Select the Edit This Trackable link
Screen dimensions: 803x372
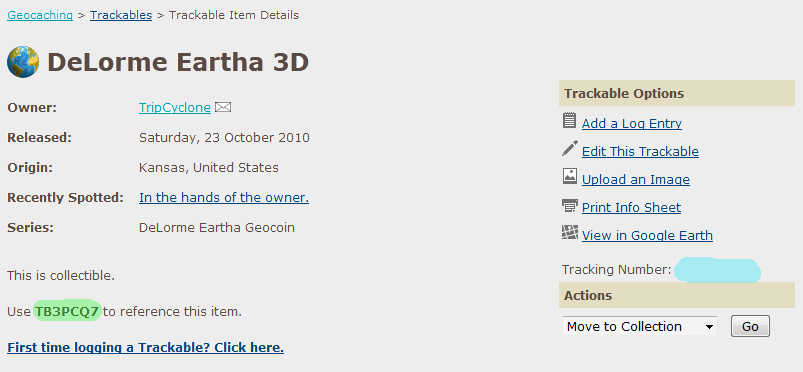(640, 152)
